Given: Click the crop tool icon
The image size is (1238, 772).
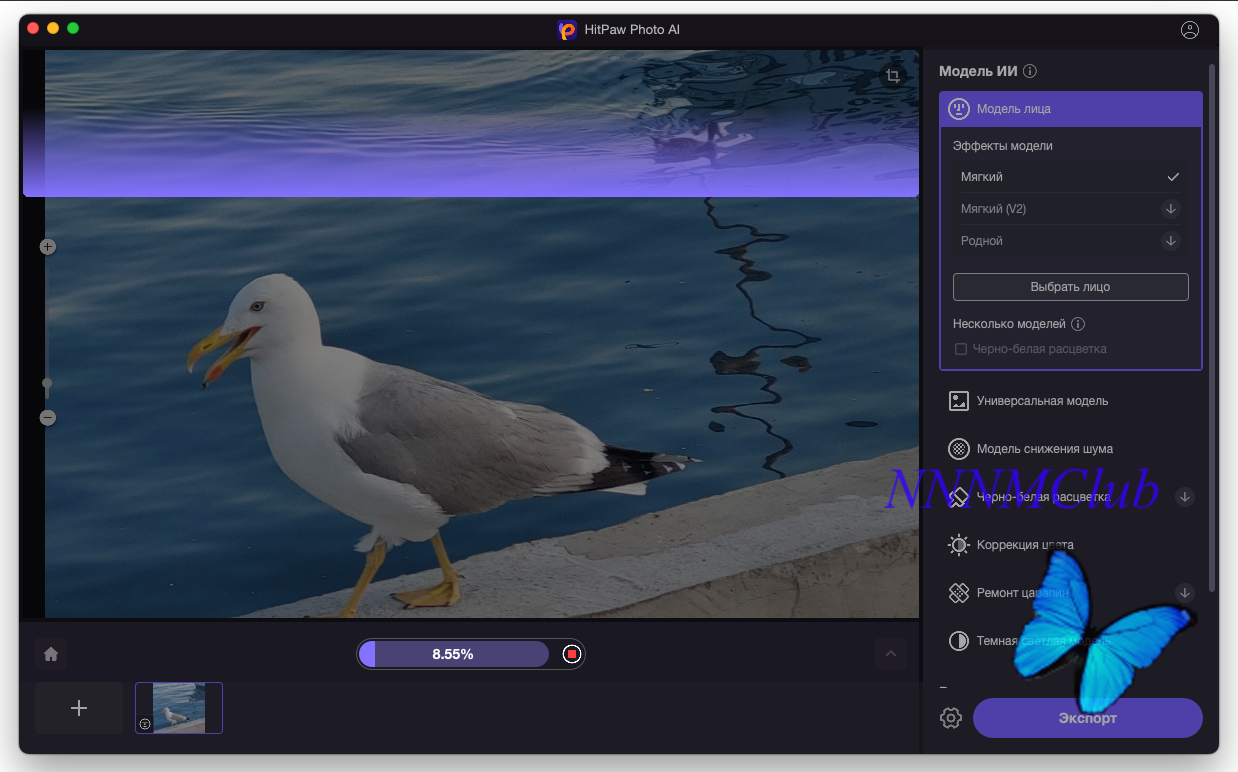Looking at the screenshot, I should [x=893, y=76].
